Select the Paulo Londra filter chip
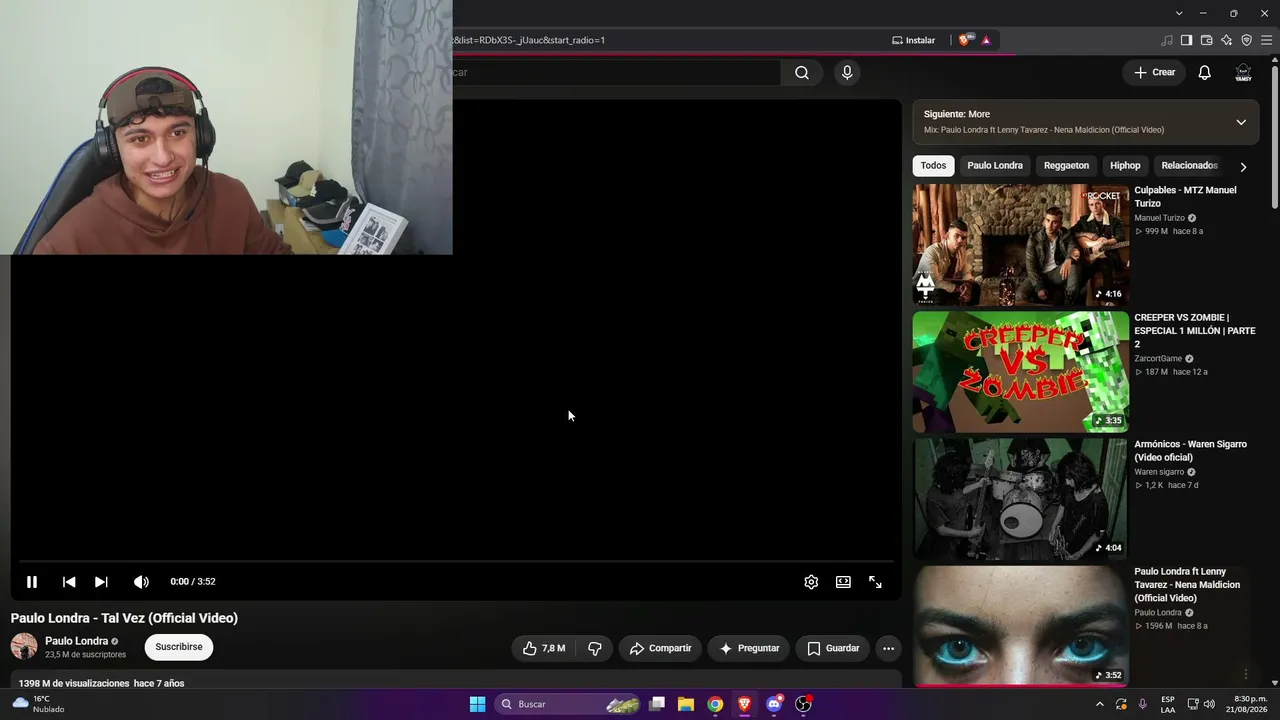1280x720 pixels. pyautogui.click(x=995, y=166)
